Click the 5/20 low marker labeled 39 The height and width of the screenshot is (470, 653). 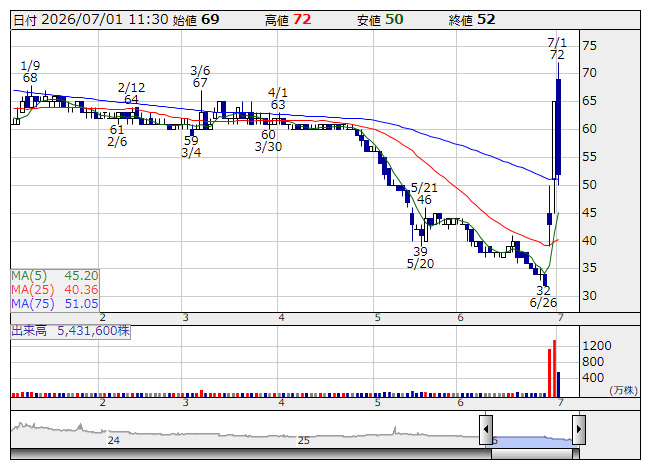pyautogui.click(x=420, y=257)
